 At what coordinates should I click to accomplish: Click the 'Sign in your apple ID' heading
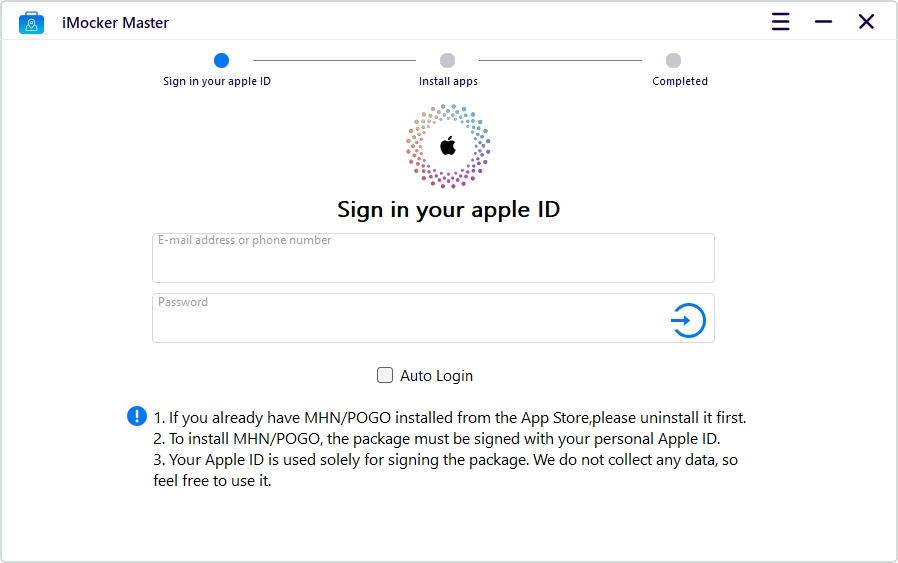tap(448, 210)
